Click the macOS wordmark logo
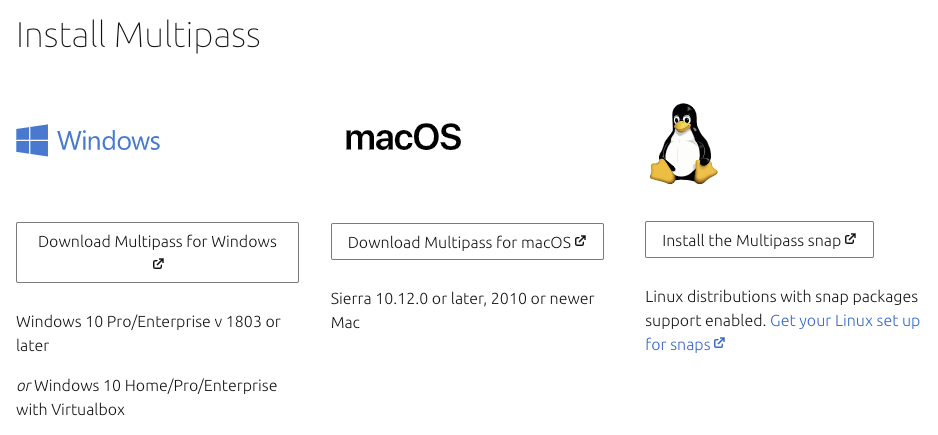The height and width of the screenshot is (435, 938). click(x=403, y=138)
